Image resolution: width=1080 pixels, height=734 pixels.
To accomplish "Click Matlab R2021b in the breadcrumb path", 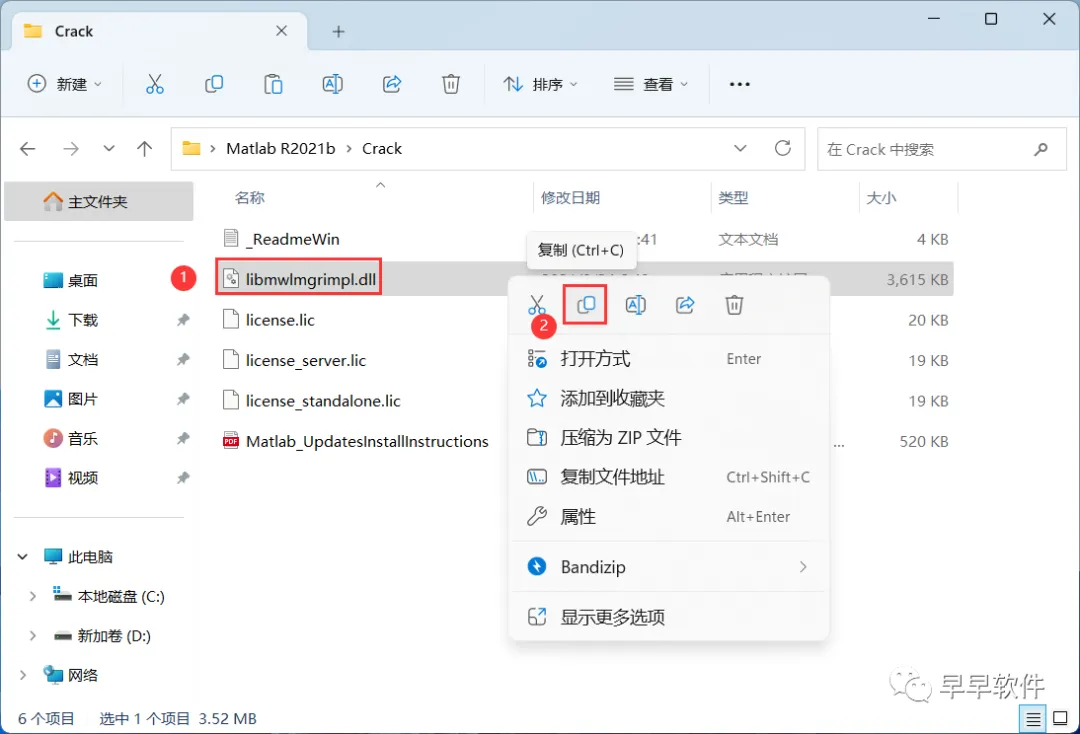I will point(281,149).
